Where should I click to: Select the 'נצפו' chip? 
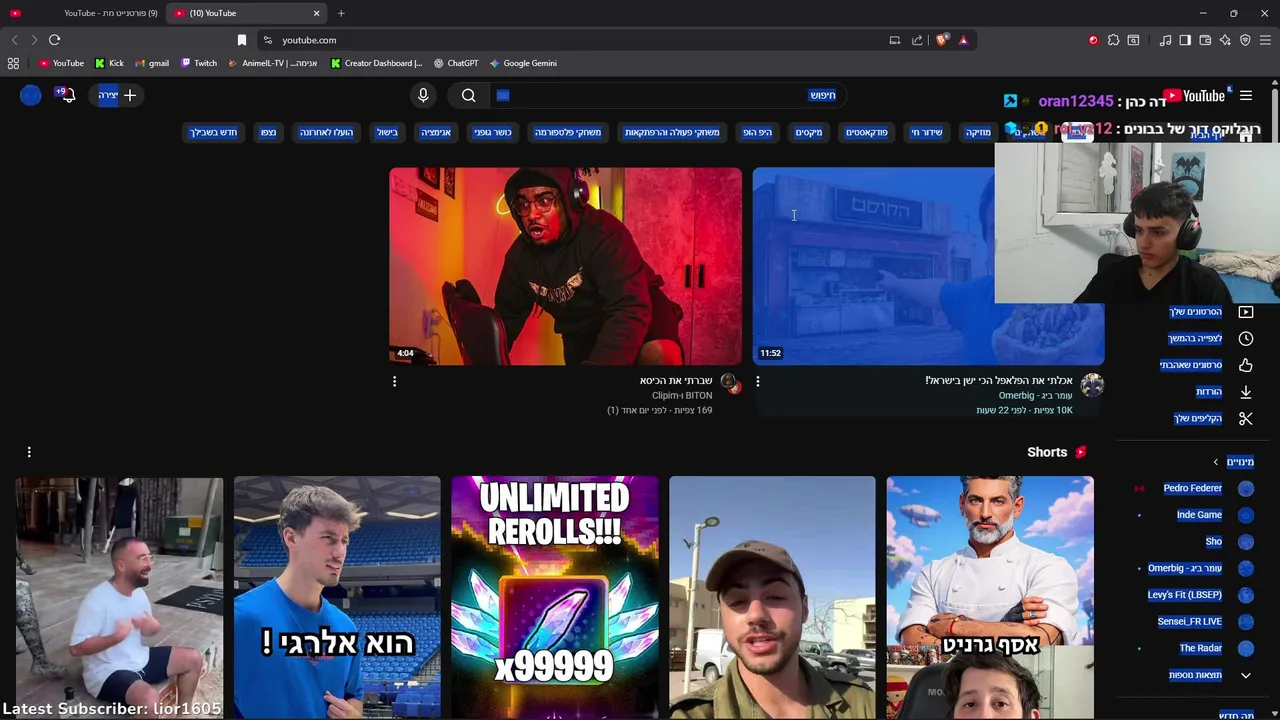(268, 132)
